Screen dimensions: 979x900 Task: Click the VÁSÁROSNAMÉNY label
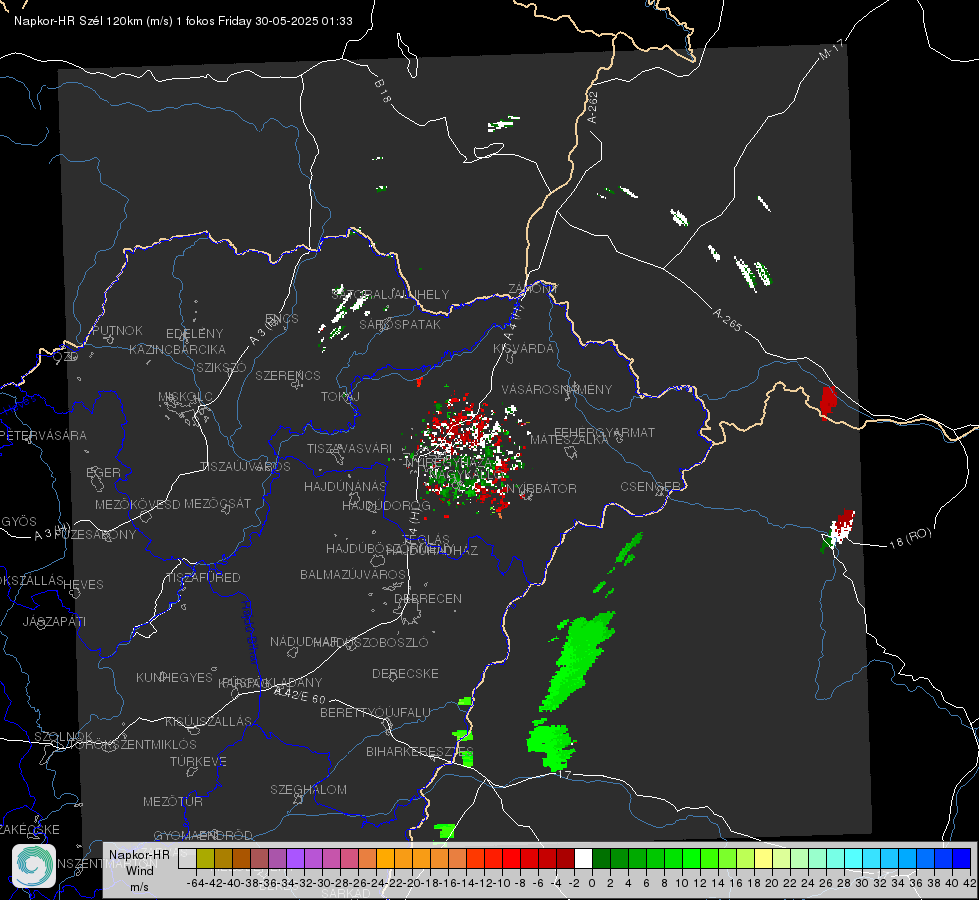(557, 389)
